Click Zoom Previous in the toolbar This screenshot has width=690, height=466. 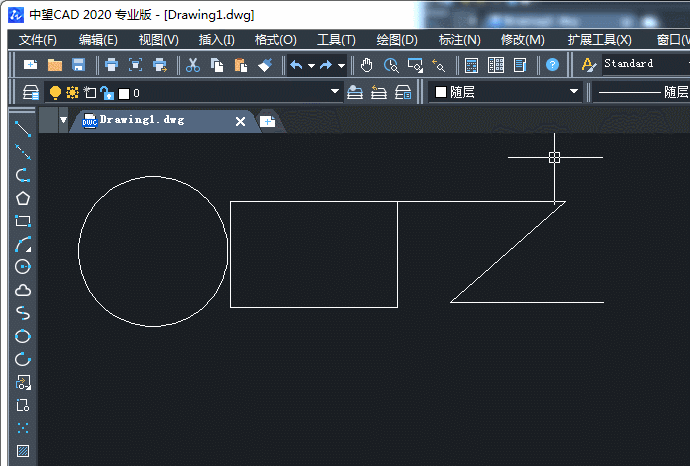[x=438, y=65]
